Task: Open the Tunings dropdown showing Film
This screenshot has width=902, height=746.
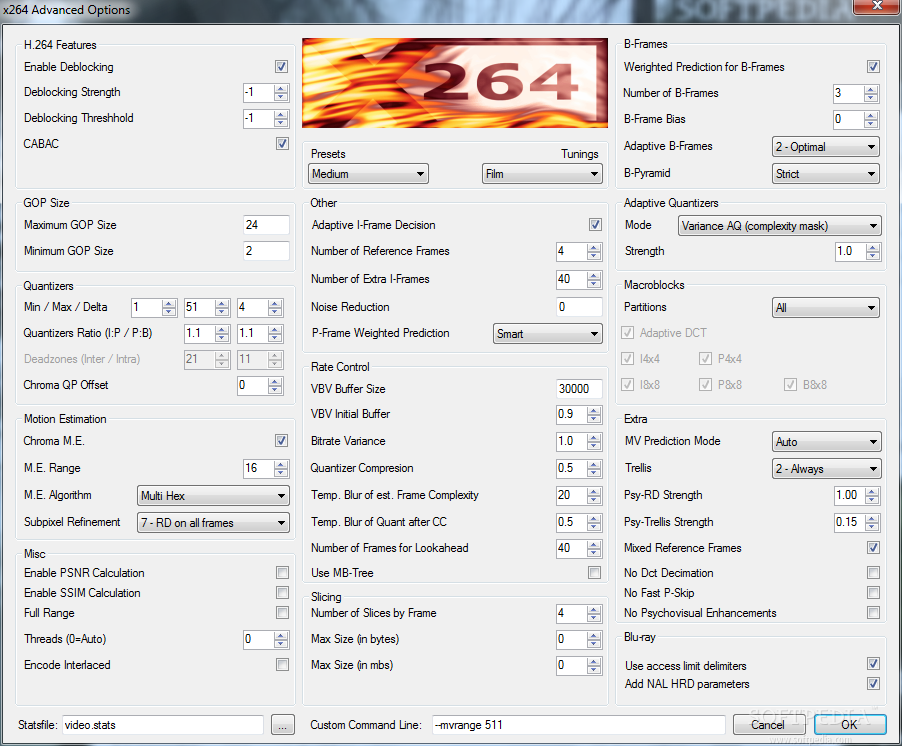Action: click(542, 174)
